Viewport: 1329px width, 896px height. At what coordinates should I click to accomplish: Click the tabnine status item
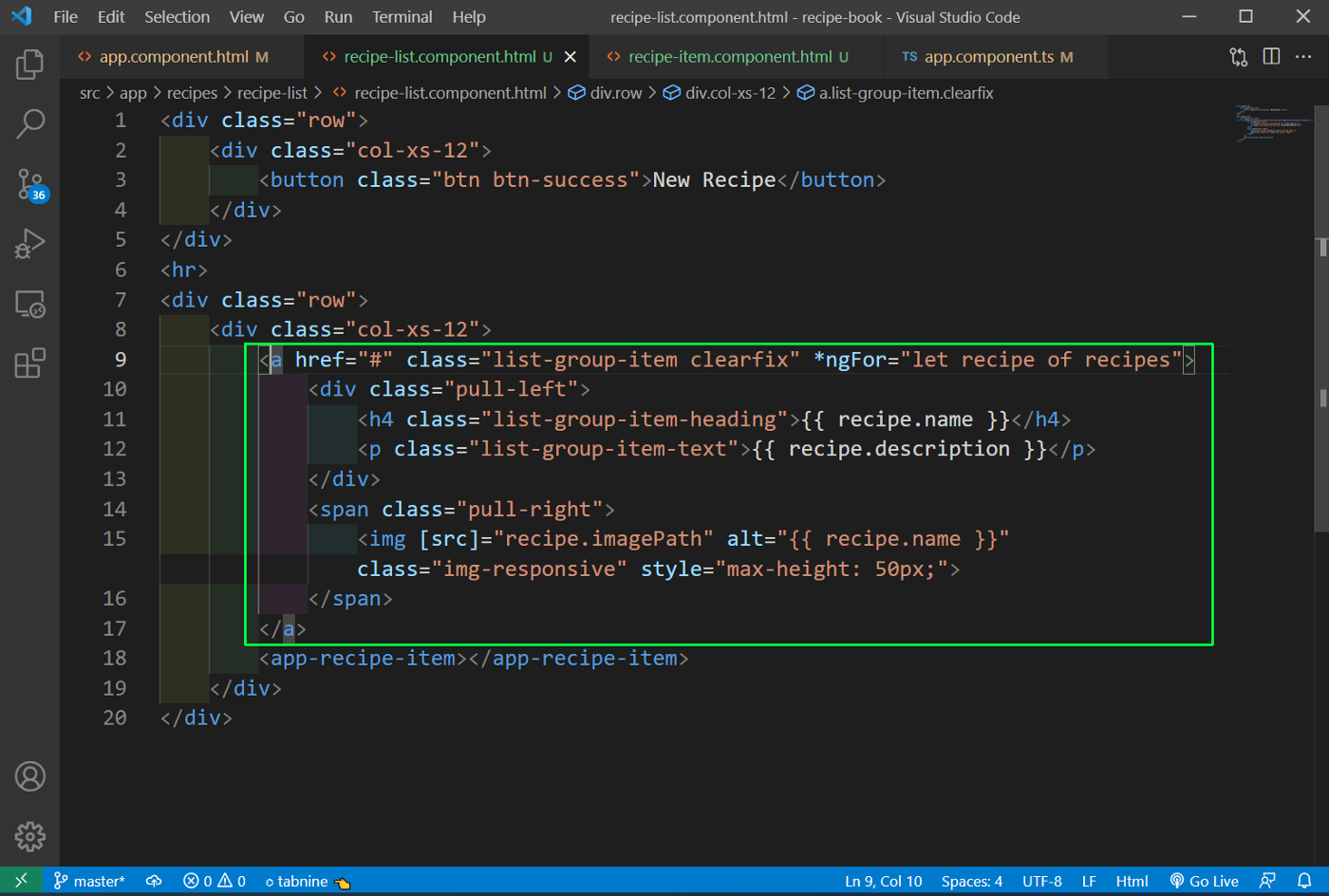pos(308,881)
